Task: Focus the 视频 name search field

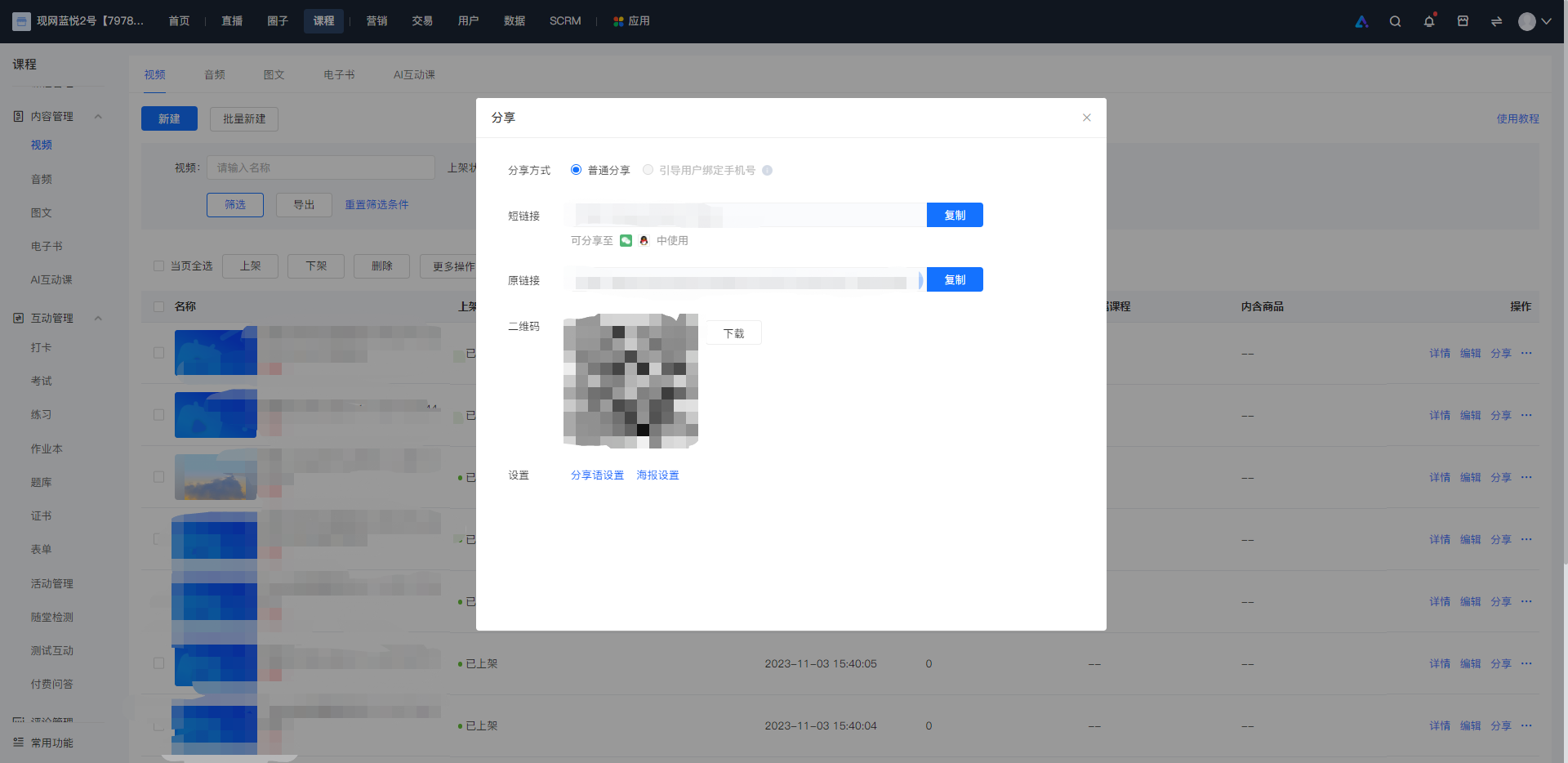Action: [320, 167]
